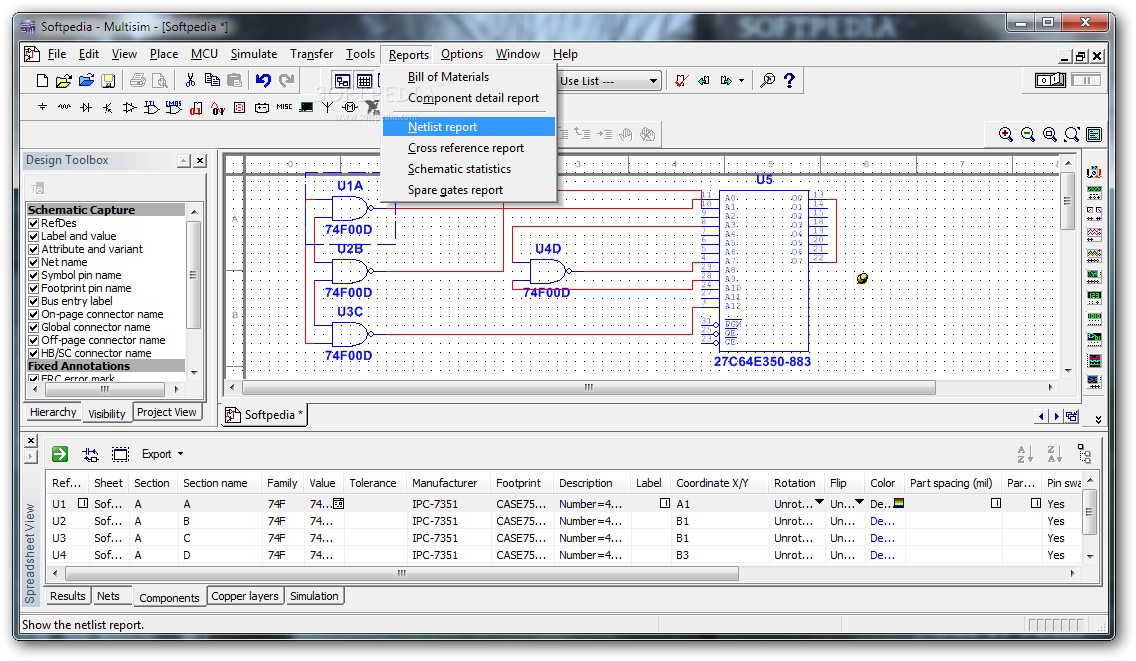1136x661 pixels.
Task: Place a basic resistor component
Action: click(x=64, y=107)
